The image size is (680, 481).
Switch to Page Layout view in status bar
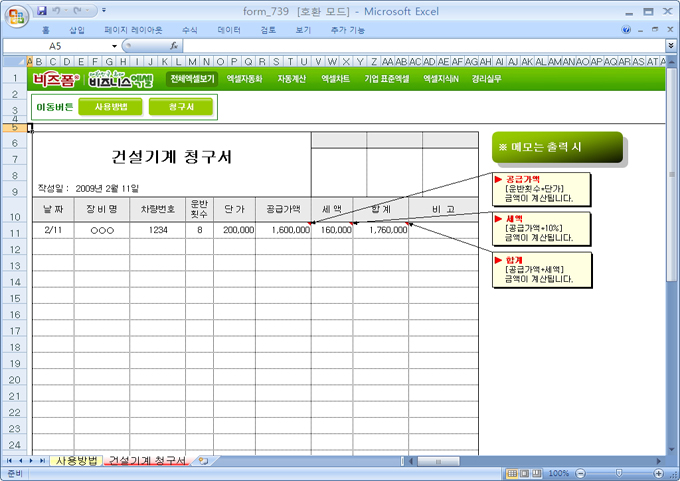point(524,473)
